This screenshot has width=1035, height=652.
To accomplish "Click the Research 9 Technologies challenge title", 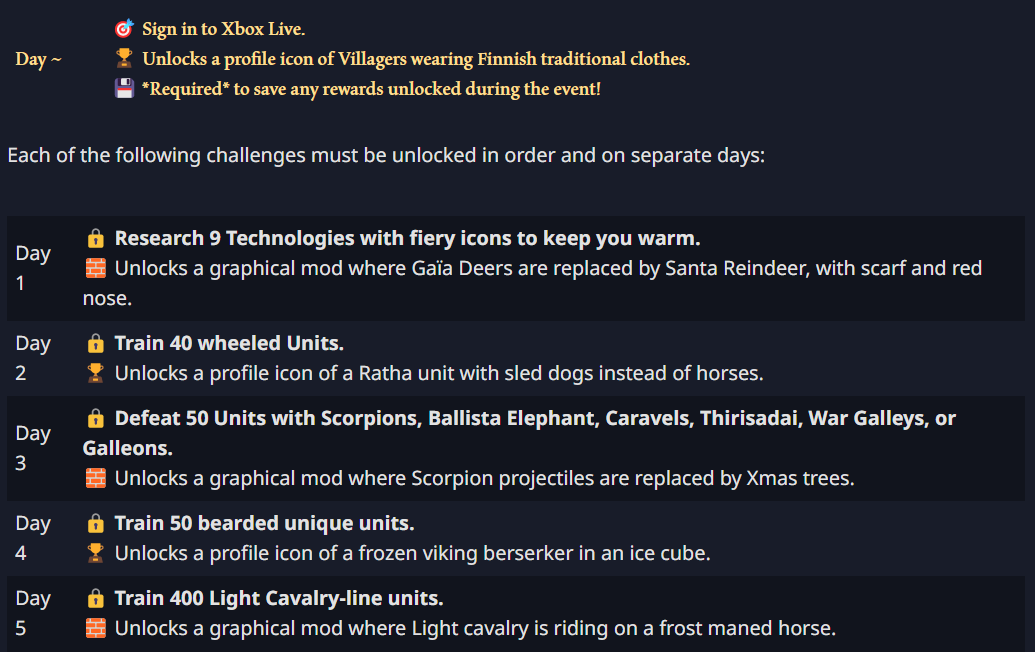I will (x=407, y=239).
